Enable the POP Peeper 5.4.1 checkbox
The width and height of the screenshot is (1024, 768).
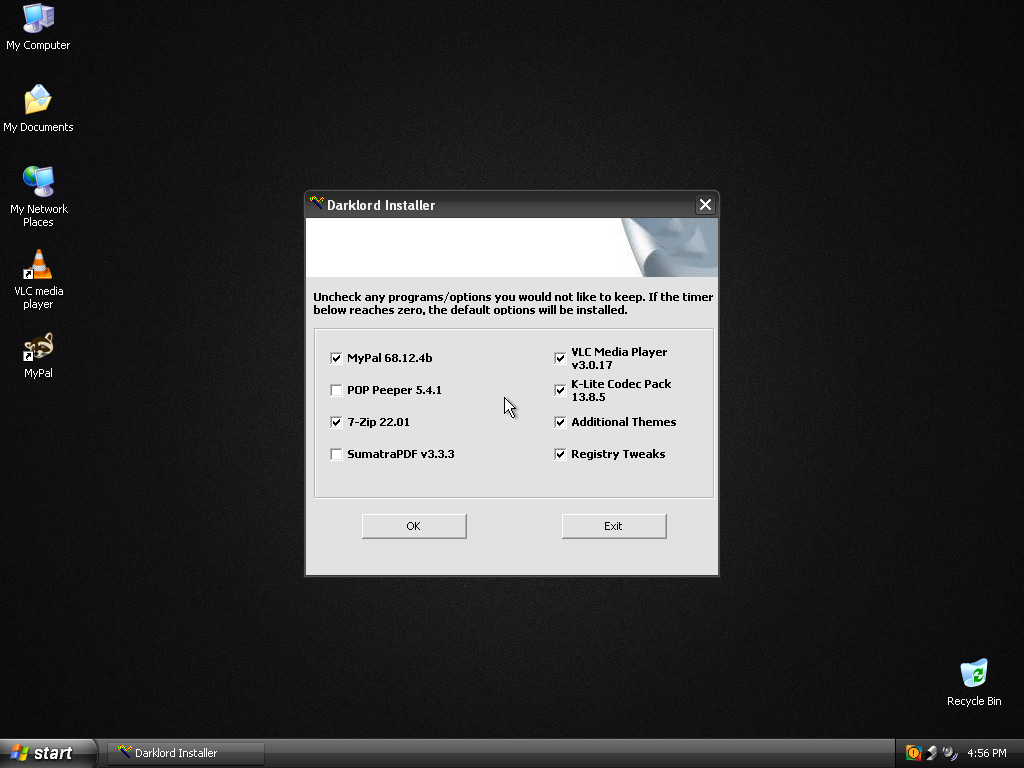pos(336,390)
